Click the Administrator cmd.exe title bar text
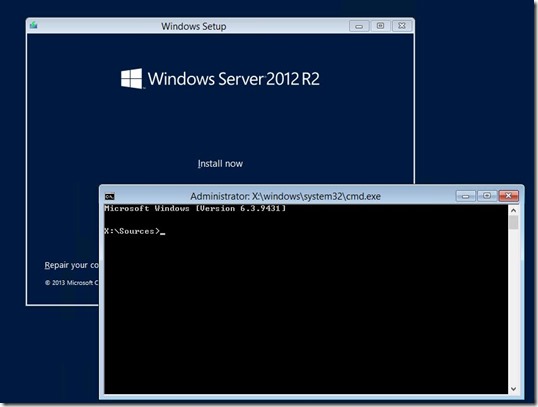 [x=285, y=196]
